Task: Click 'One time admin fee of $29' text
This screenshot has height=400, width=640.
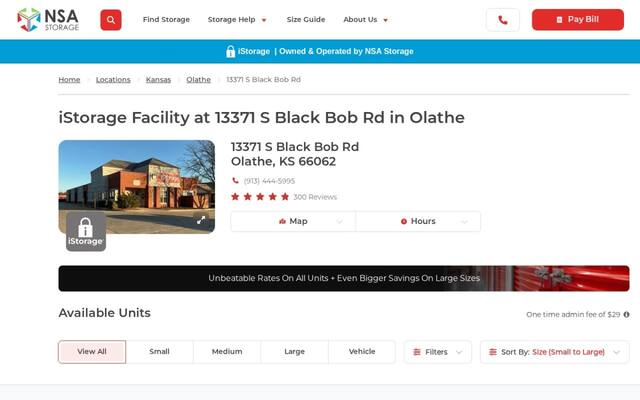Action: click(x=573, y=314)
